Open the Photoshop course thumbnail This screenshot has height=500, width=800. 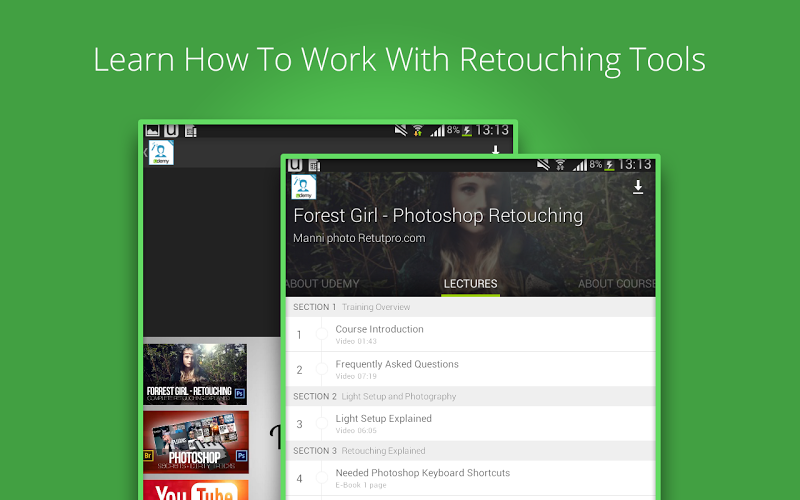tap(196, 441)
